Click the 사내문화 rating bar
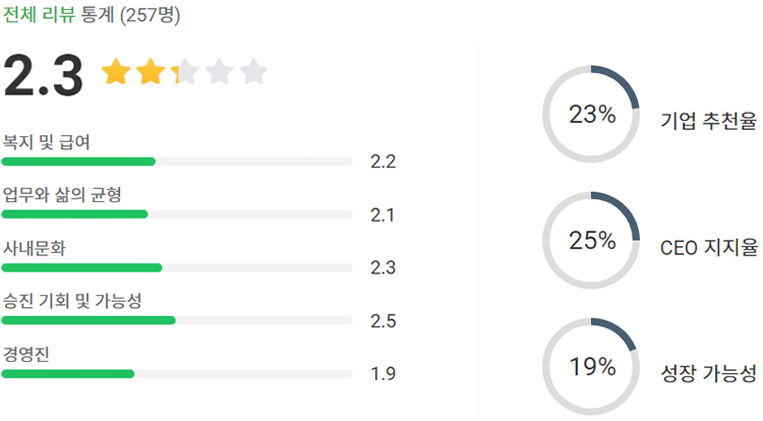 coord(177,267)
